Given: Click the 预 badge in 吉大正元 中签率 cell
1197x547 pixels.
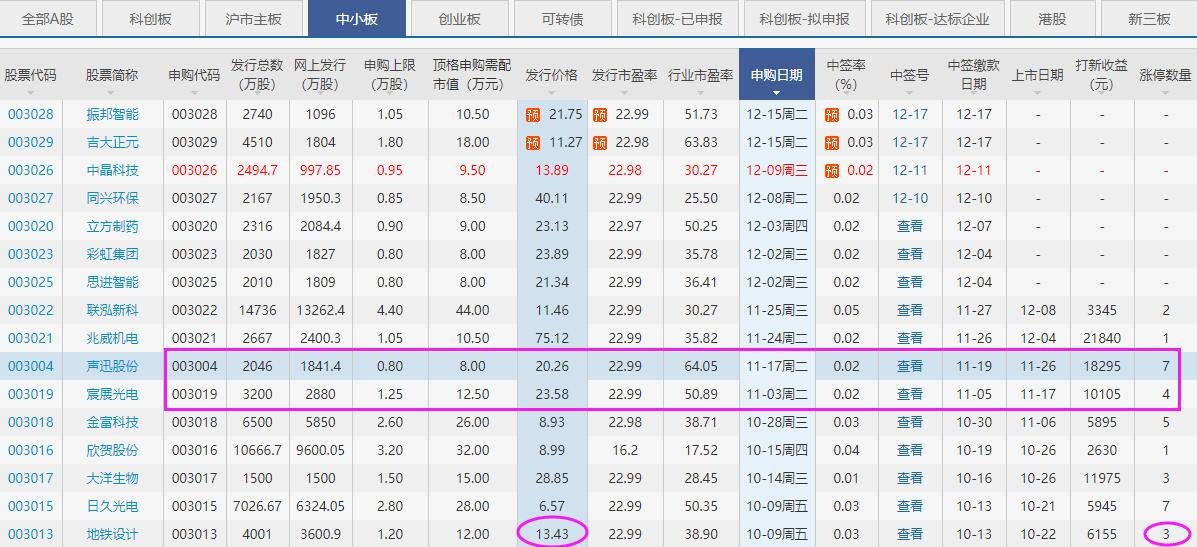Looking at the screenshot, I should coord(831,143).
